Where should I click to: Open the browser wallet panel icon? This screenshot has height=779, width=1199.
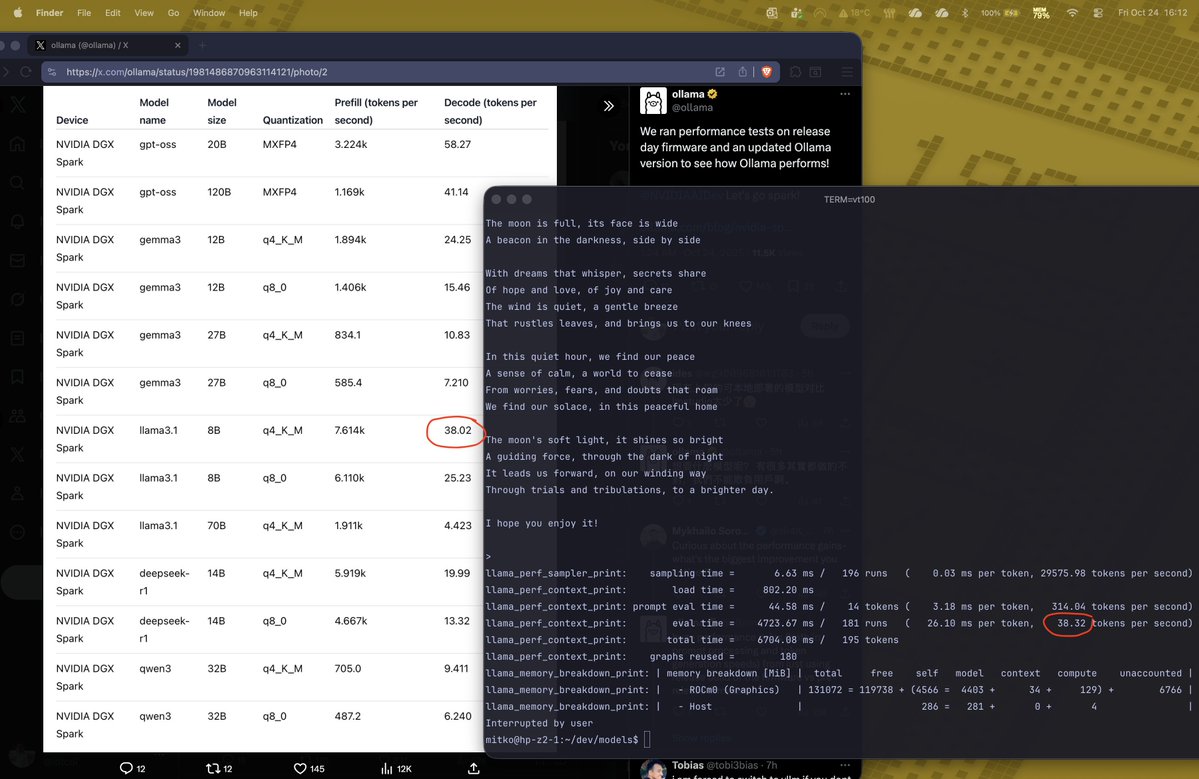(x=816, y=72)
